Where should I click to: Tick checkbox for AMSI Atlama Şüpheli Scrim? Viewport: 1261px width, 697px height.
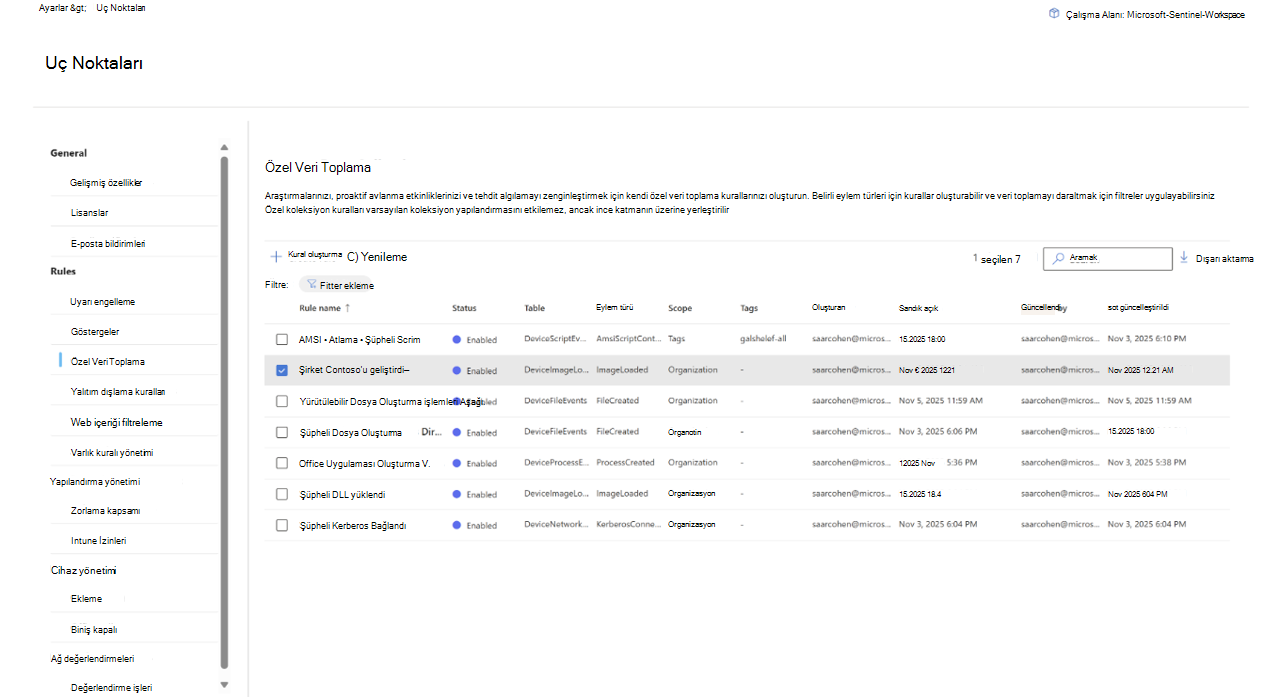[x=282, y=339]
